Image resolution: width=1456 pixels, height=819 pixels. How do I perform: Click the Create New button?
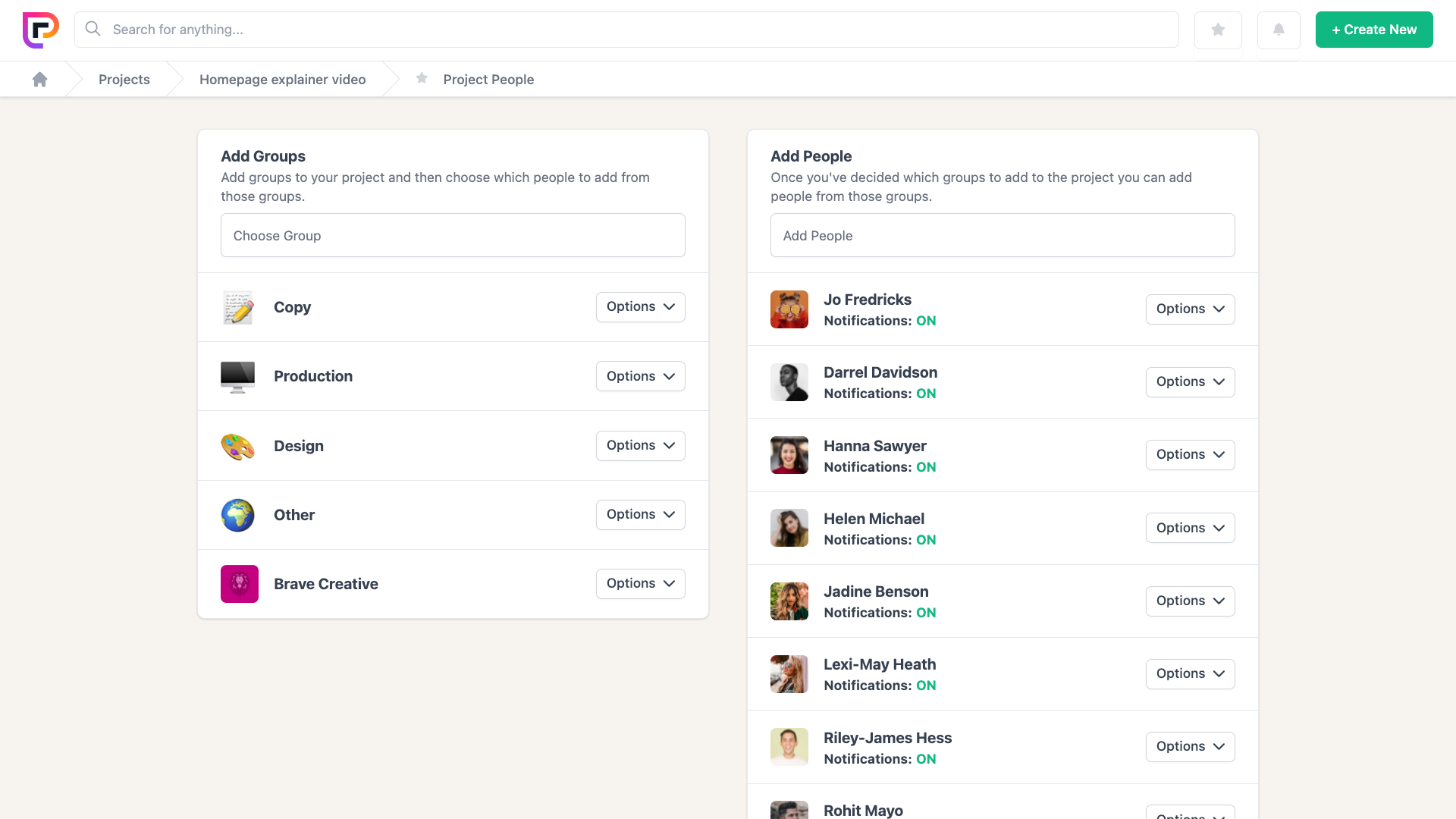1373,30
